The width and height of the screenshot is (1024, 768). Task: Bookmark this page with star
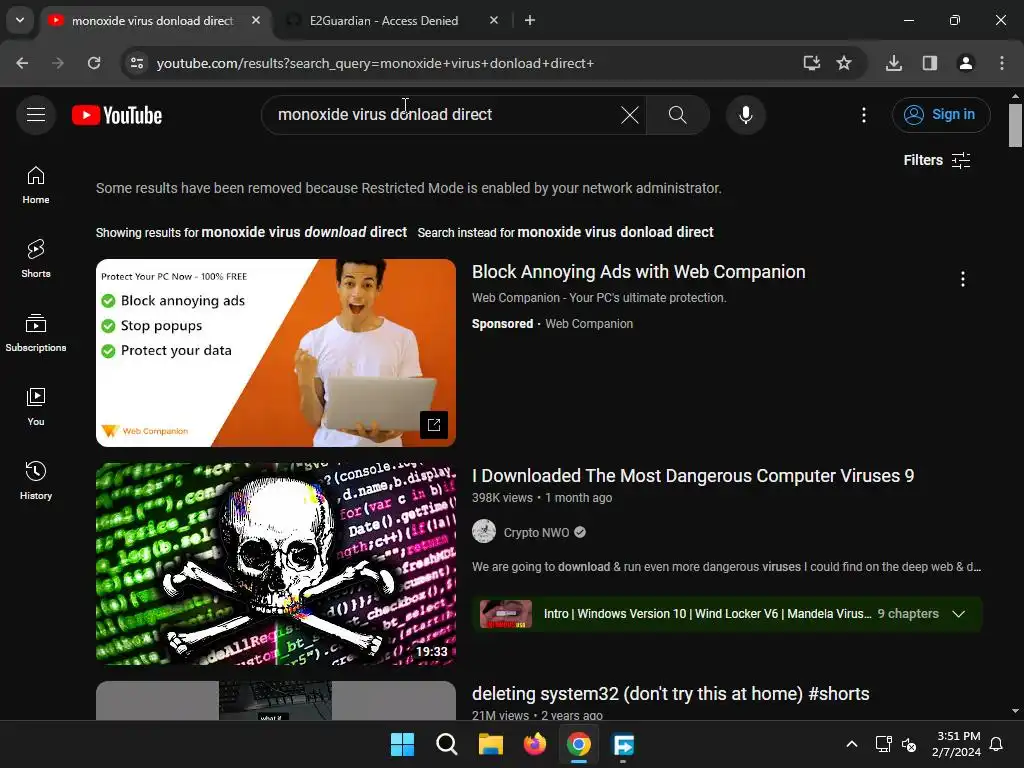[844, 63]
